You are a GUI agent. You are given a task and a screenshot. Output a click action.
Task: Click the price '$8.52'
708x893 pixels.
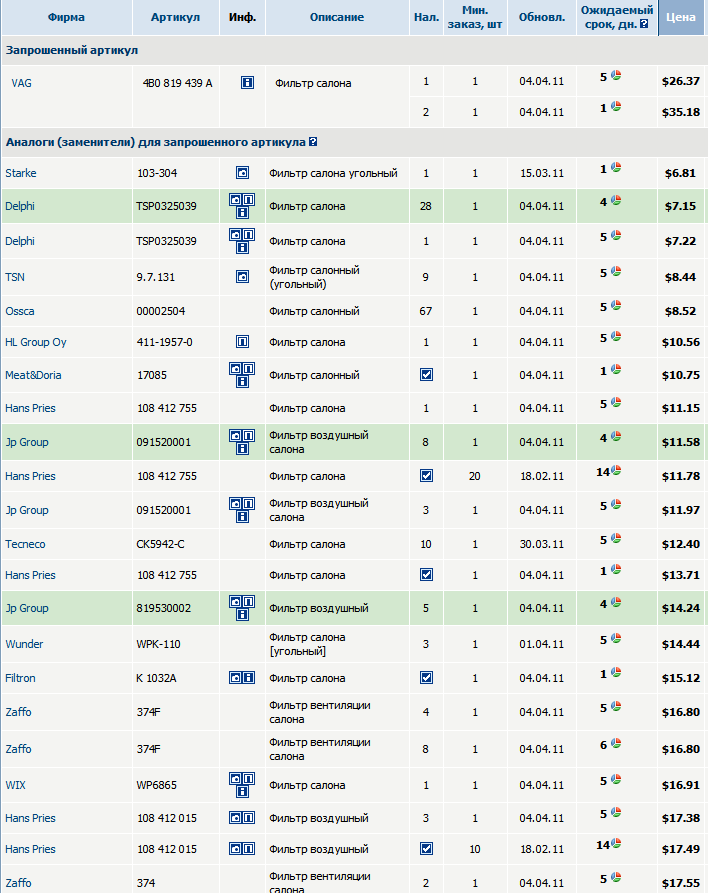click(680, 311)
